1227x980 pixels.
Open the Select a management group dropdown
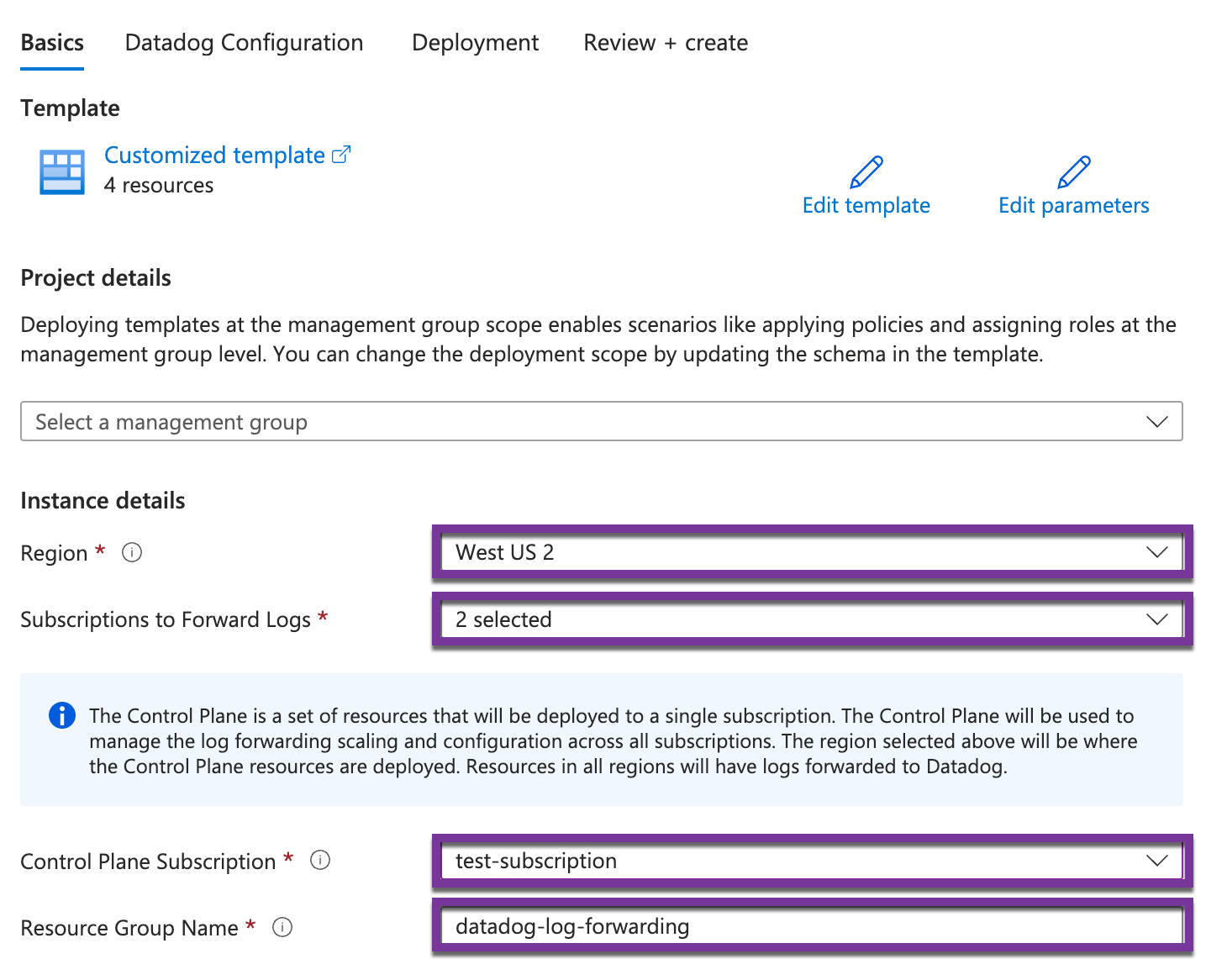point(601,421)
